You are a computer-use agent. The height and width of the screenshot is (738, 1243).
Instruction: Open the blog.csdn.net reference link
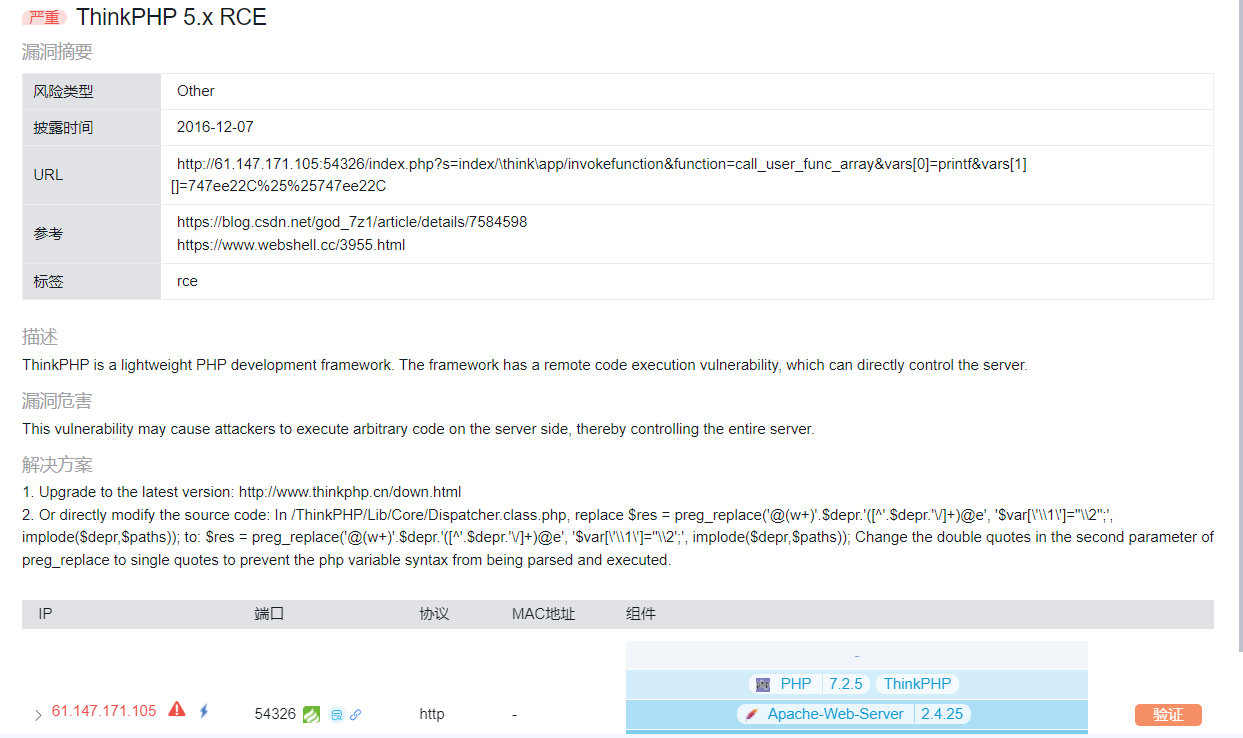(352, 222)
